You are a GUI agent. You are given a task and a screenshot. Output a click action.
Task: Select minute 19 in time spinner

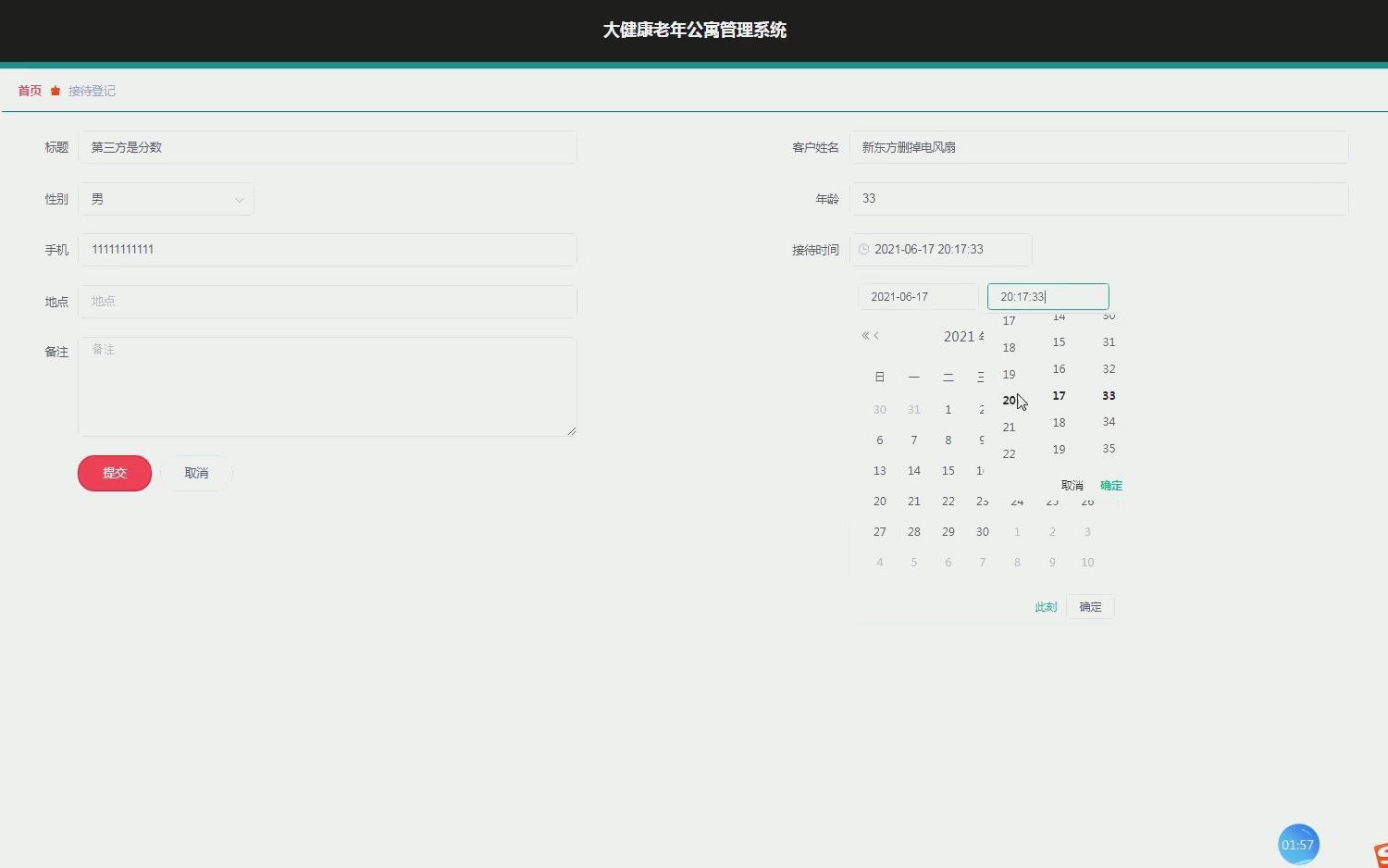point(1059,450)
